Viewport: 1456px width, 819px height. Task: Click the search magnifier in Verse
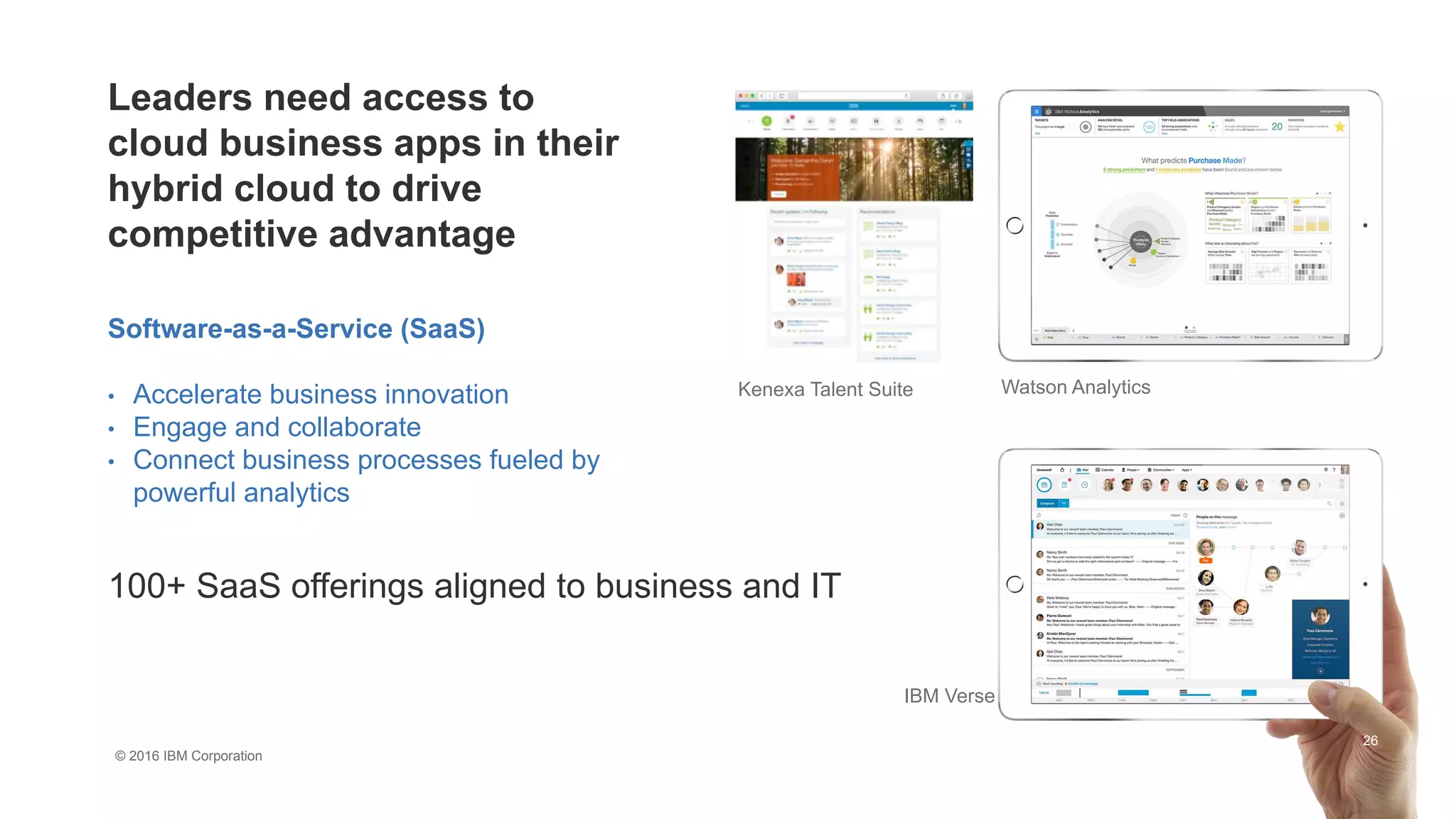[x=1329, y=503]
